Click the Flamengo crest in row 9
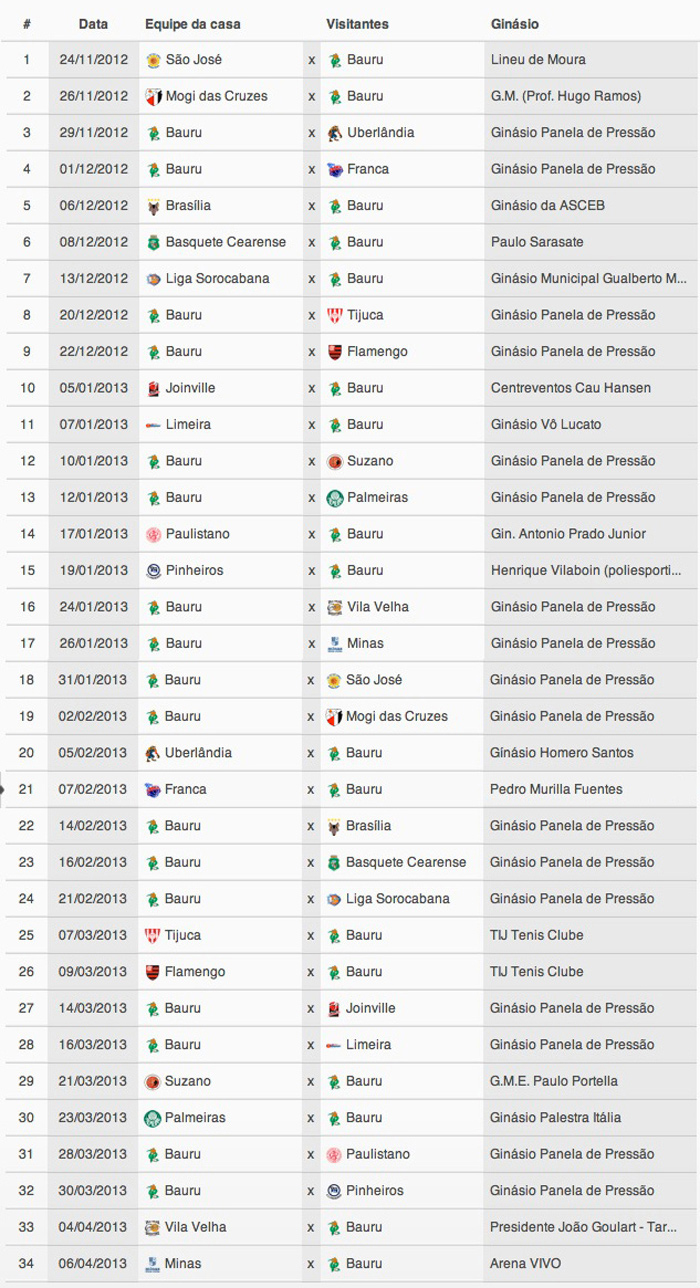This screenshot has width=700, height=1288. [x=335, y=352]
